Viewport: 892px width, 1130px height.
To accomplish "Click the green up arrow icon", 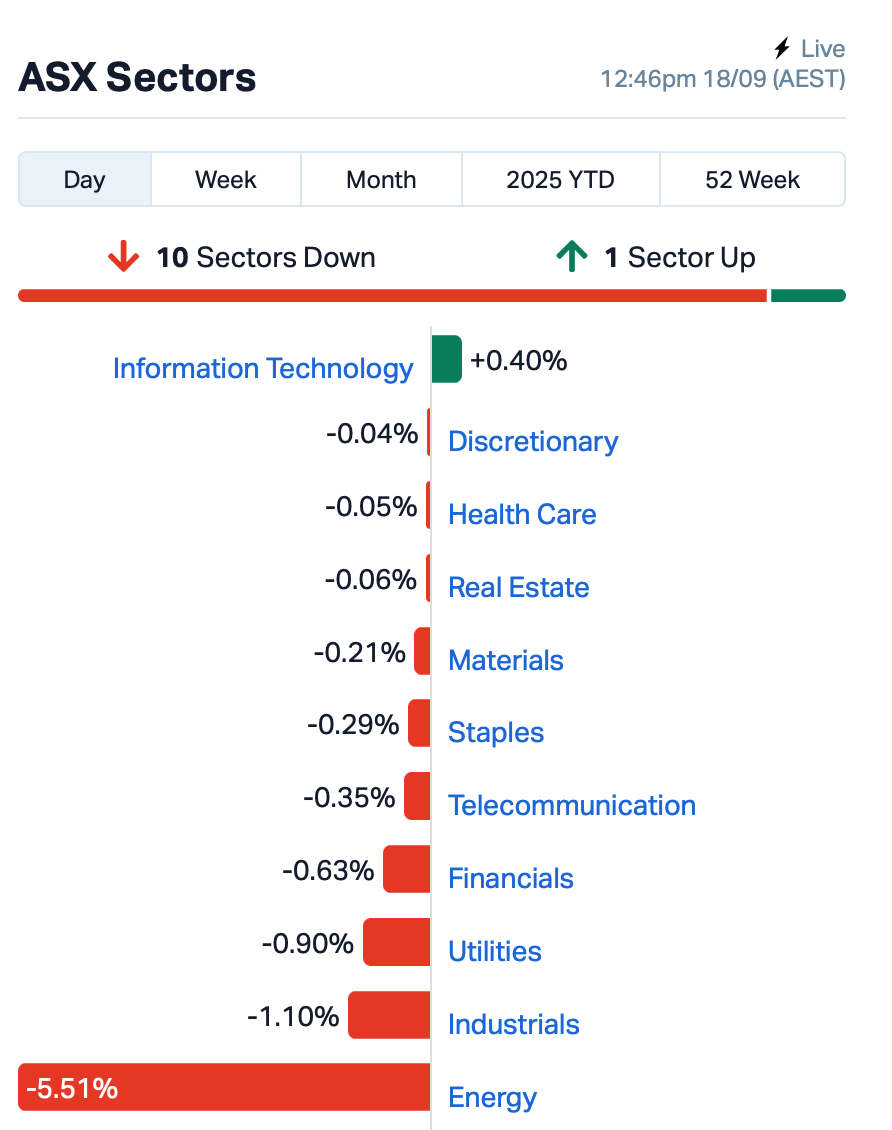I will (x=572, y=258).
